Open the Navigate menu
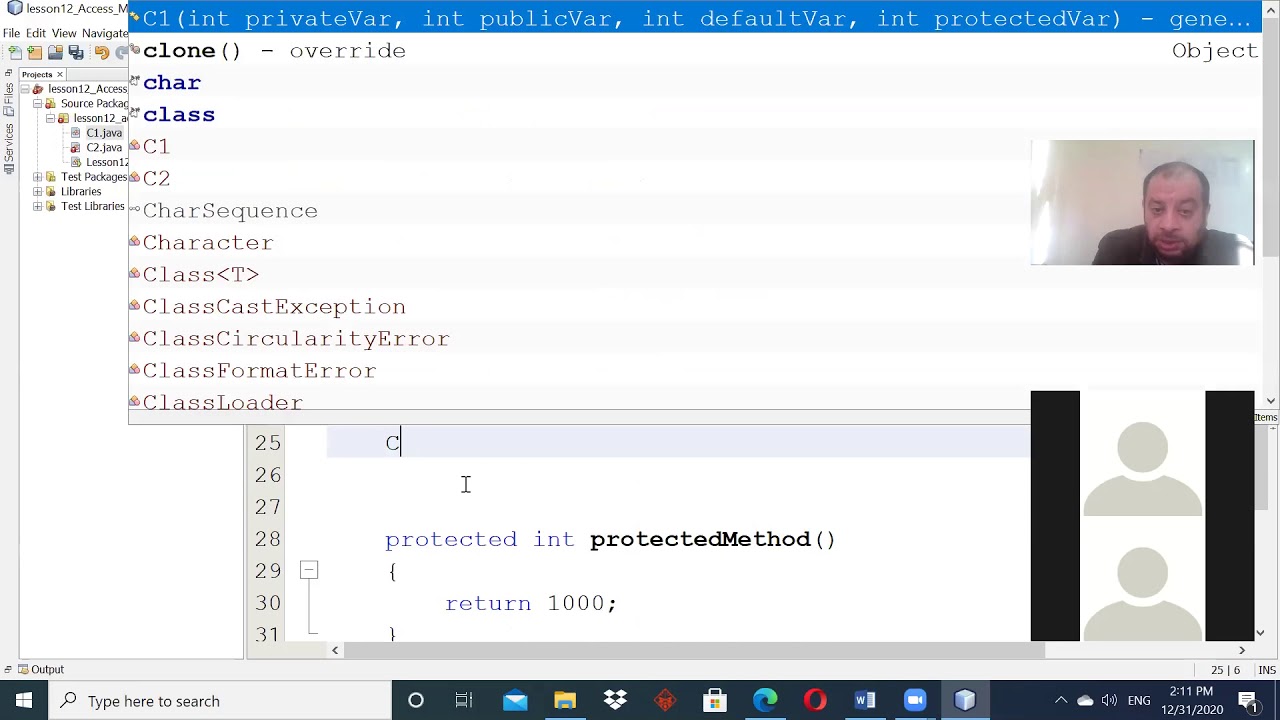The width and height of the screenshot is (1280, 720). [104, 33]
